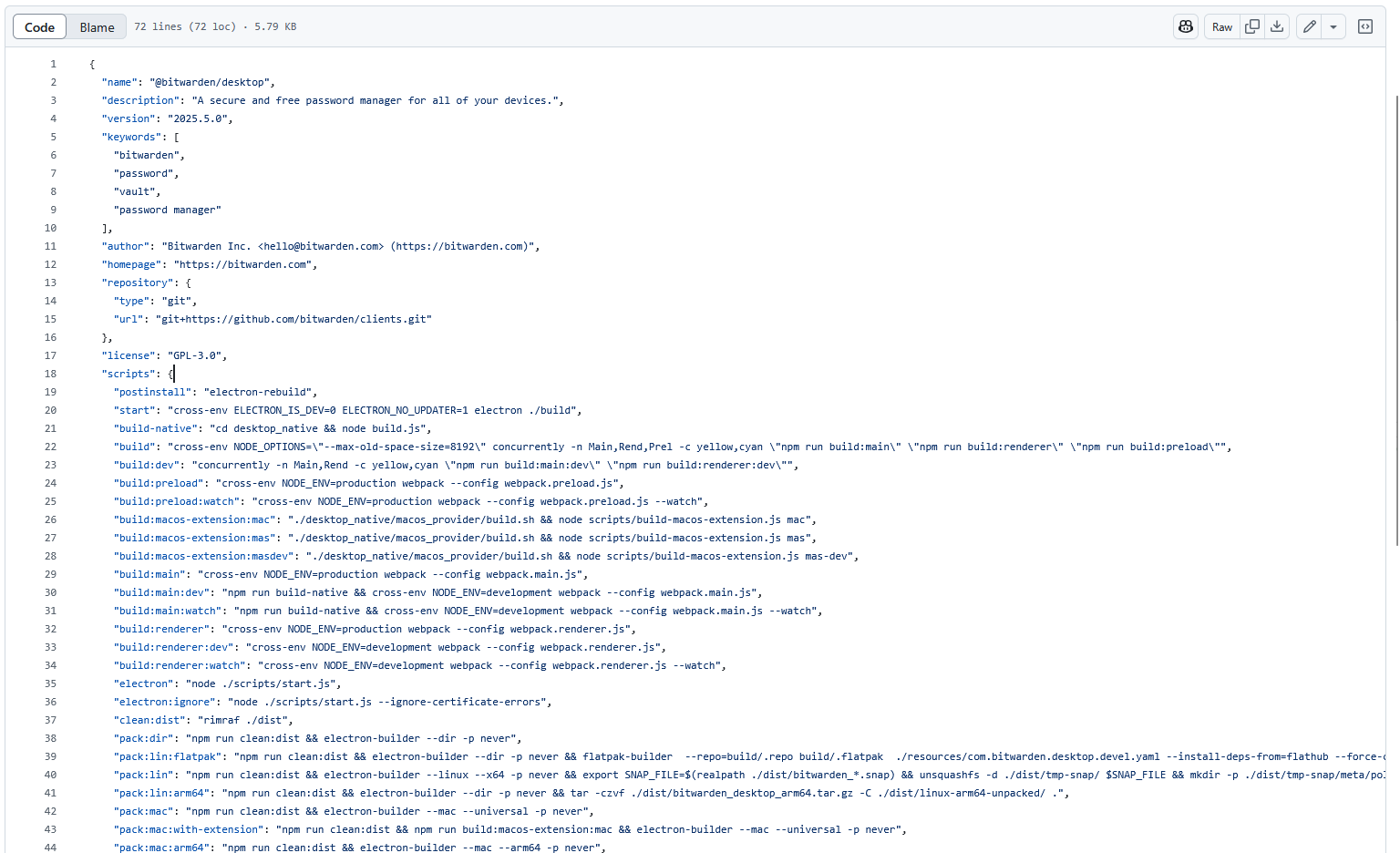
Task: Click the "pack:lin:arm64" script key
Action: (161, 793)
